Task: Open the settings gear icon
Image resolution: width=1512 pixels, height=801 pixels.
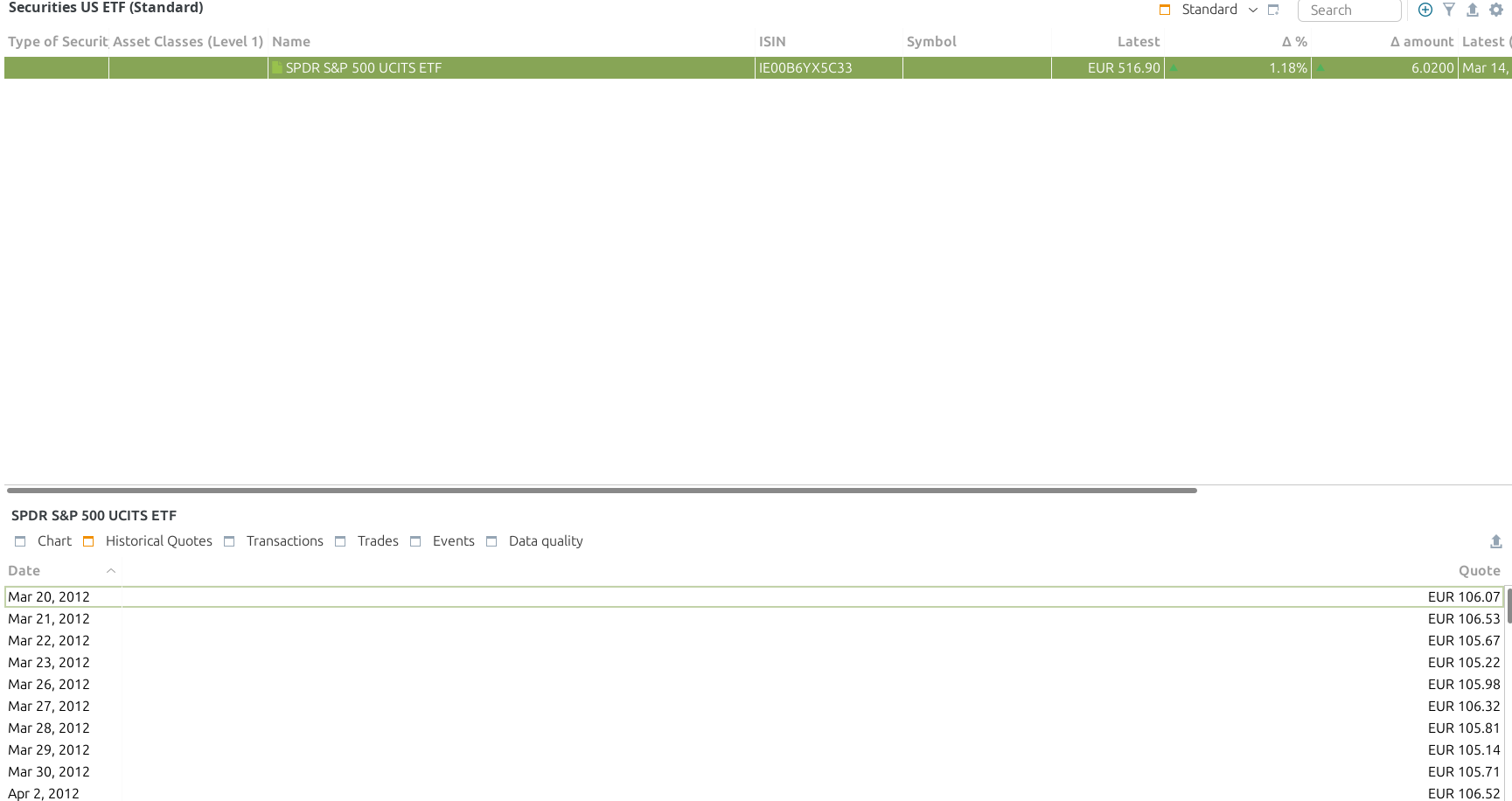Action: coord(1496,10)
